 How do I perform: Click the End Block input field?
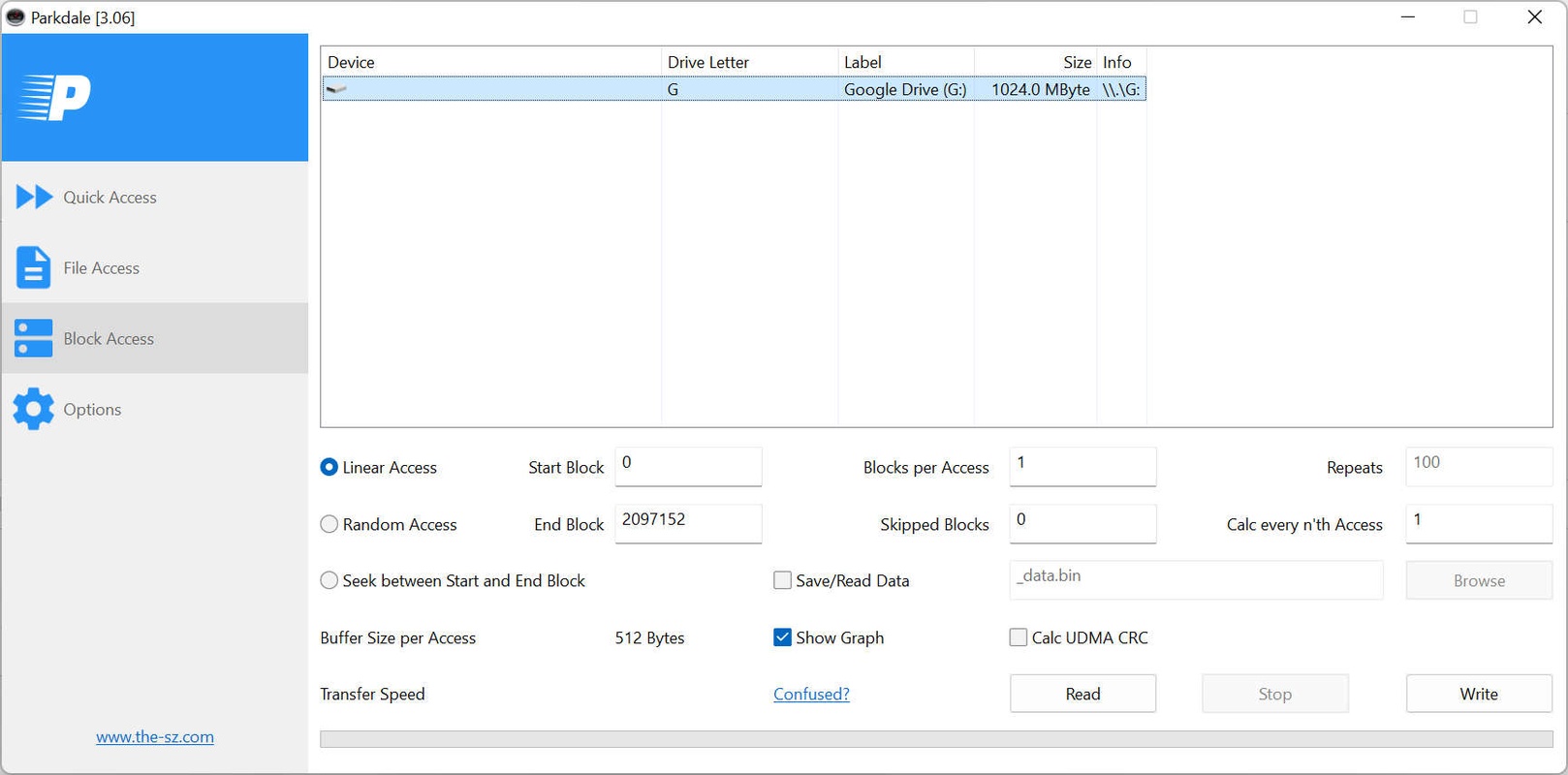click(x=688, y=523)
